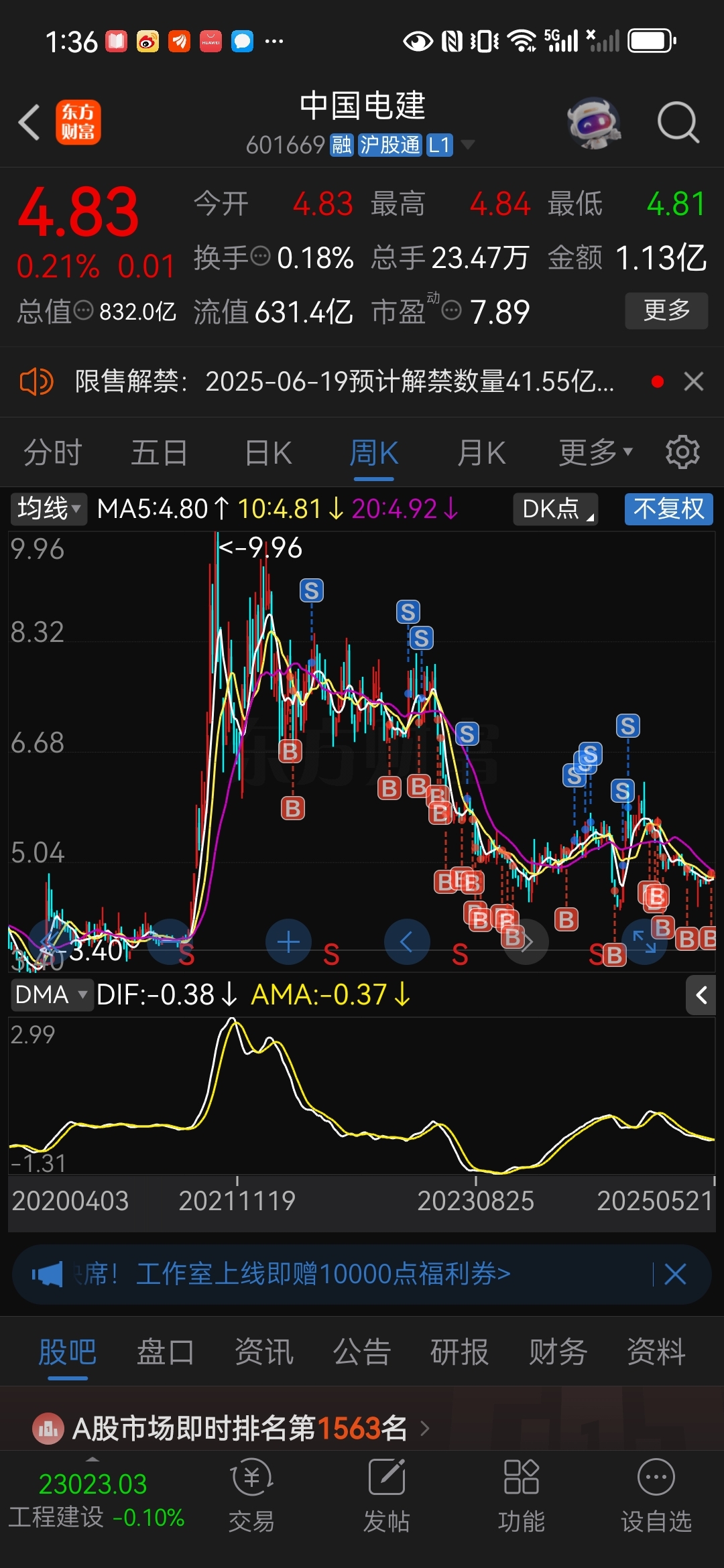Viewport: 724px width, 1568px height.
Task: Expand 更多 chart period dropdown
Action: (596, 452)
